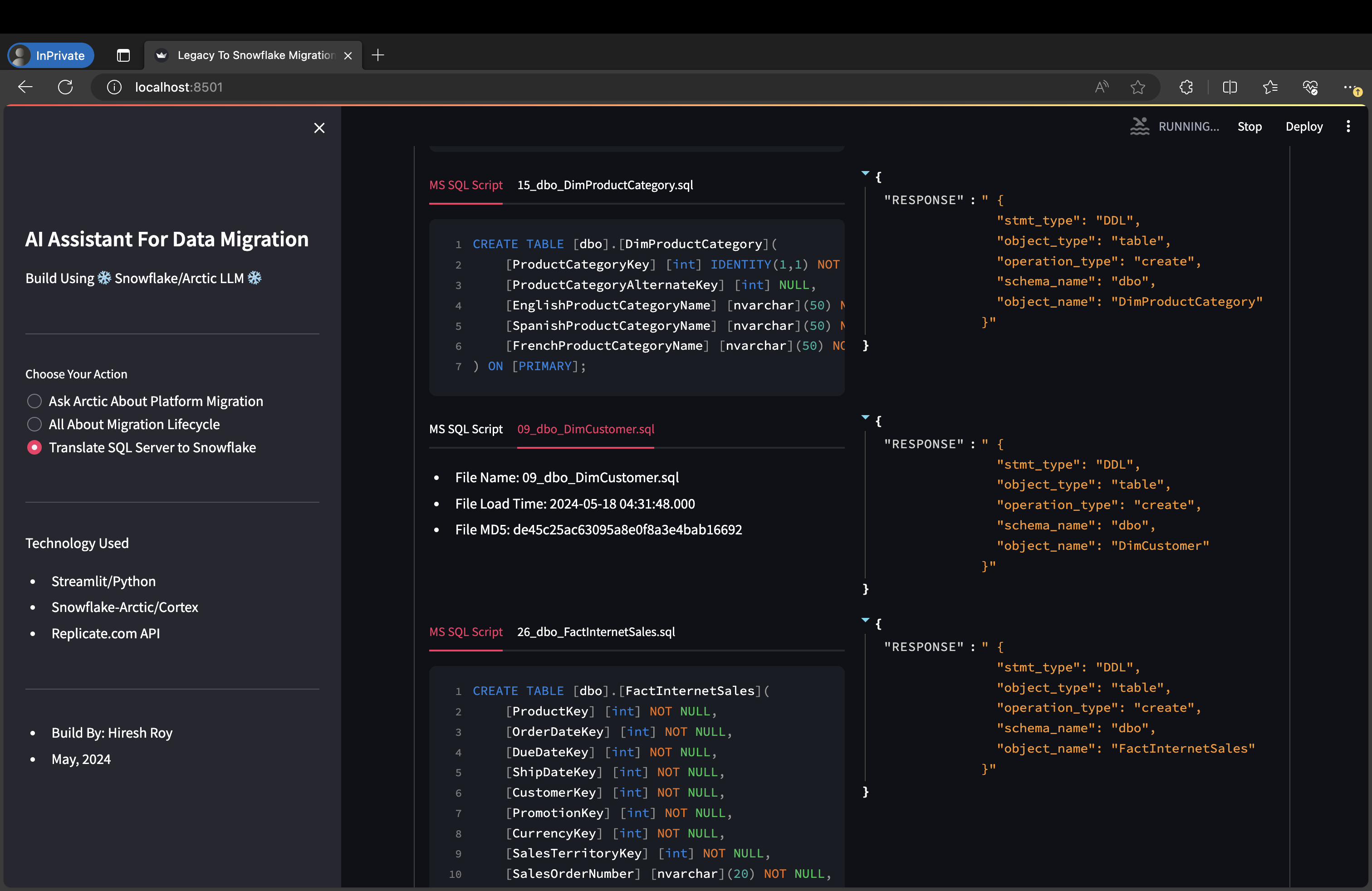
Task: Open browser extensions puzzle icon
Action: coord(1186,87)
